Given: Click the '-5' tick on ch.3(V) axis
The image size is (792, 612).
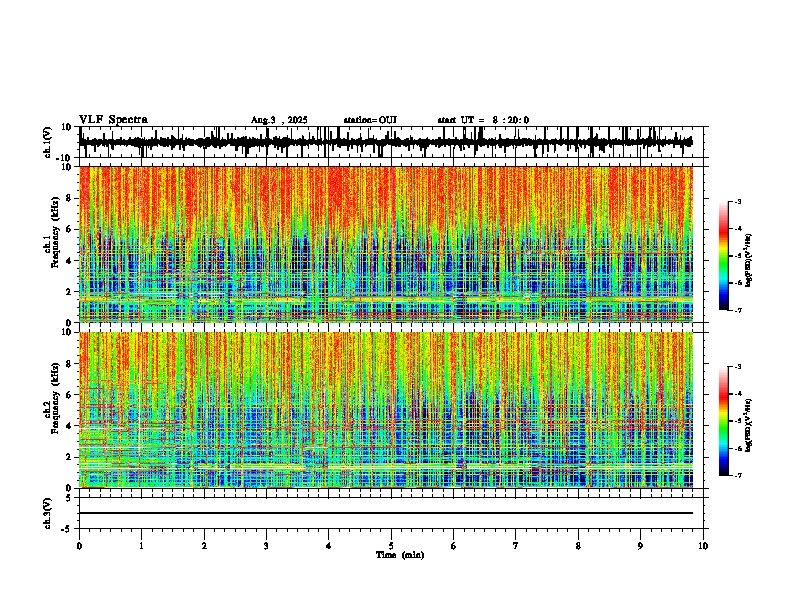Looking at the screenshot, I should coord(67,529).
